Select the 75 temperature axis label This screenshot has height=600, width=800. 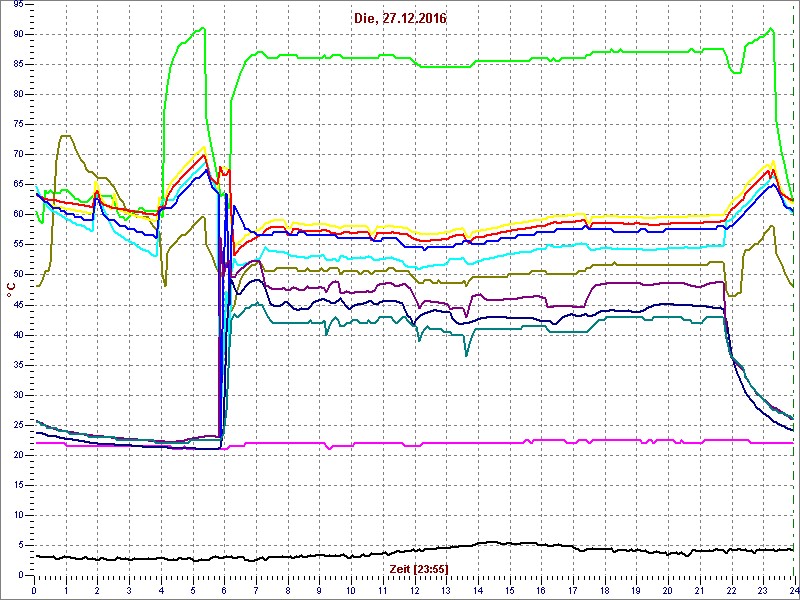(18, 124)
